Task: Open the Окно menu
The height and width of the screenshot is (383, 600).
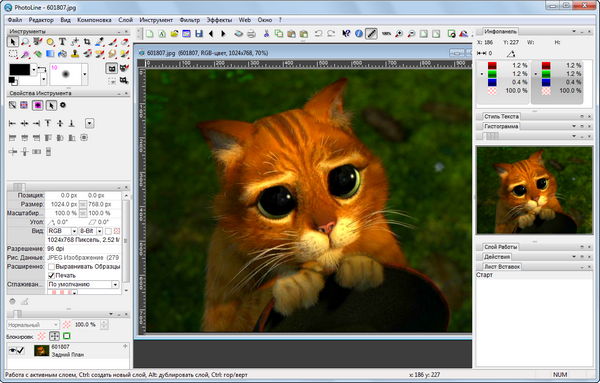Action: [x=264, y=20]
